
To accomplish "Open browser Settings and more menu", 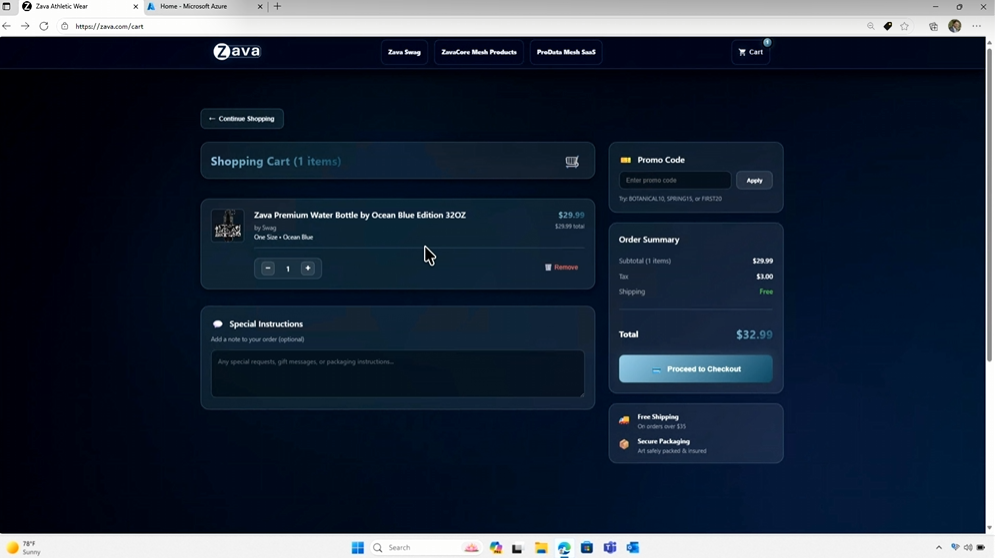I will pyautogui.click(x=977, y=26).
